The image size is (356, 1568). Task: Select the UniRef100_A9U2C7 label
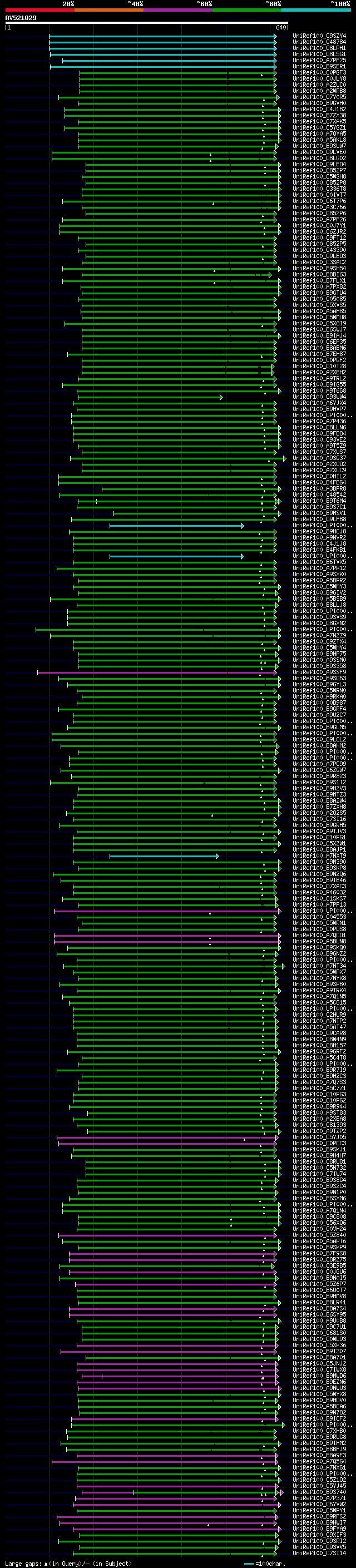tap(319, 715)
